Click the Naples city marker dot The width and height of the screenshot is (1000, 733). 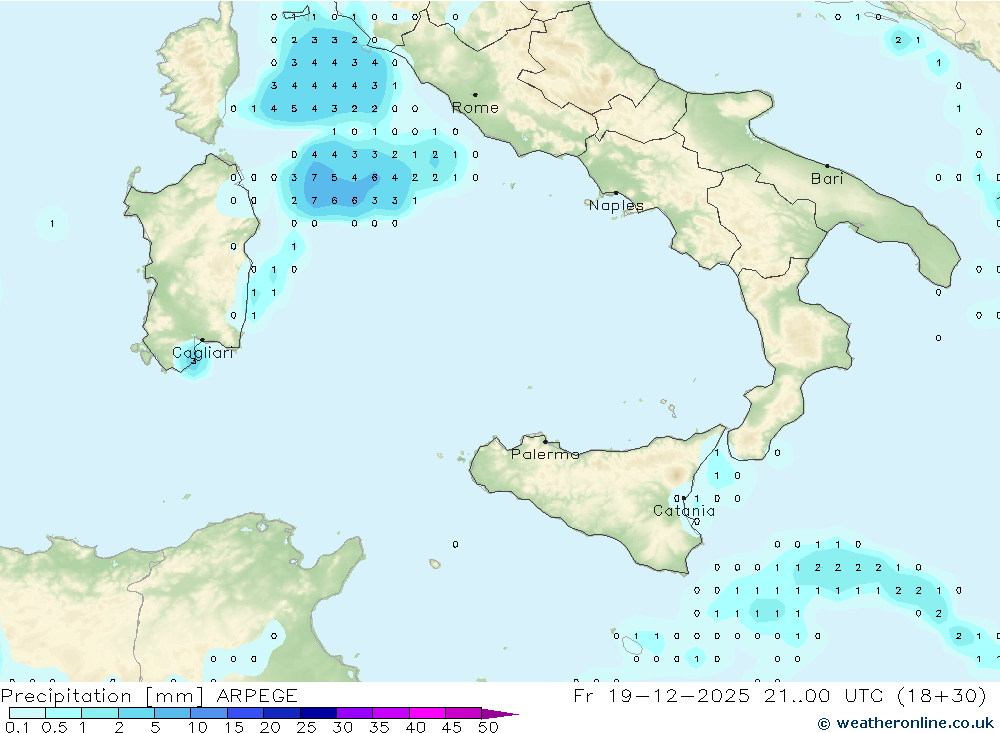(616, 193)
